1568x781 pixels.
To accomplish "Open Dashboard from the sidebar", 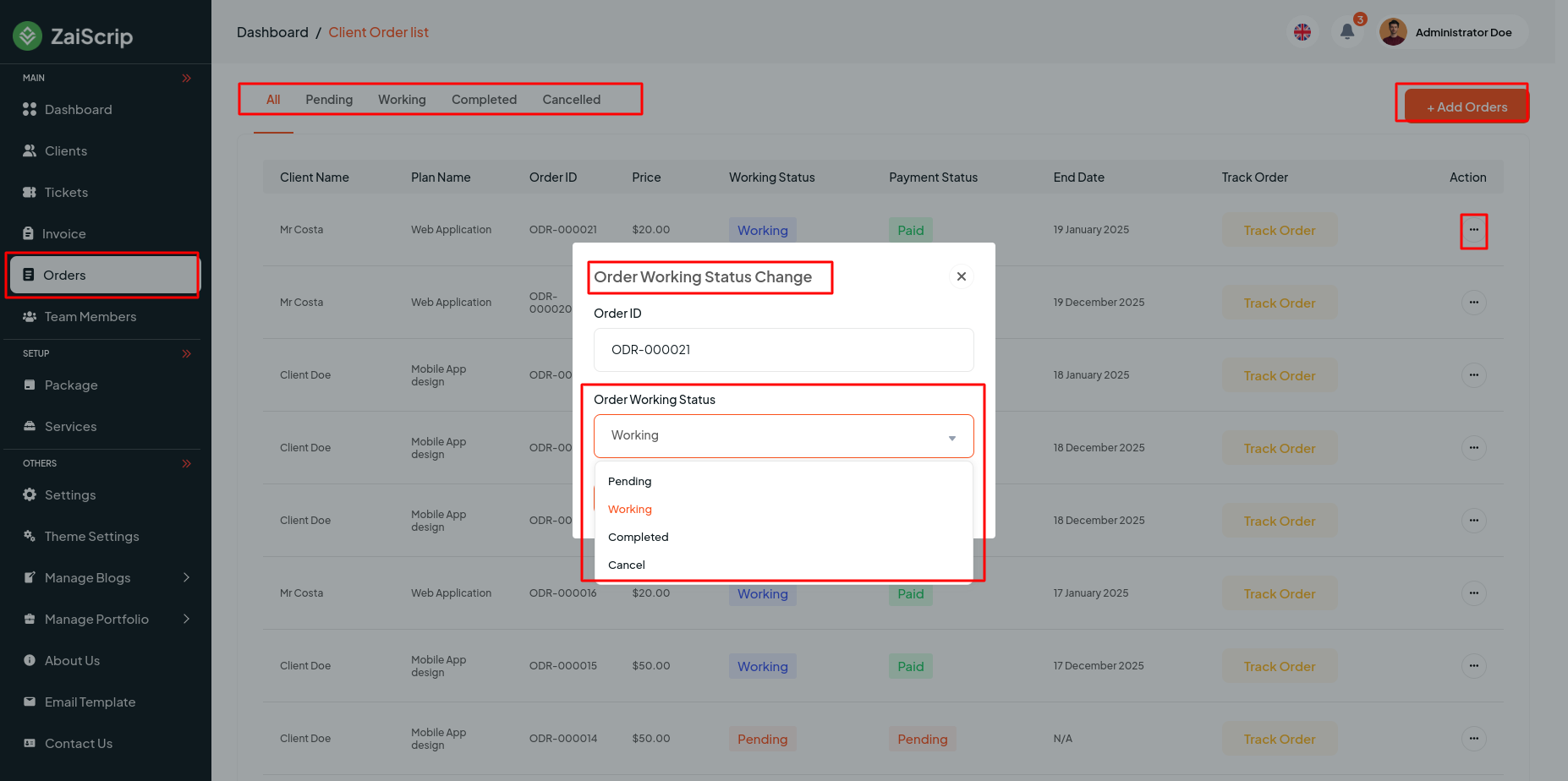I will point(78,110).
